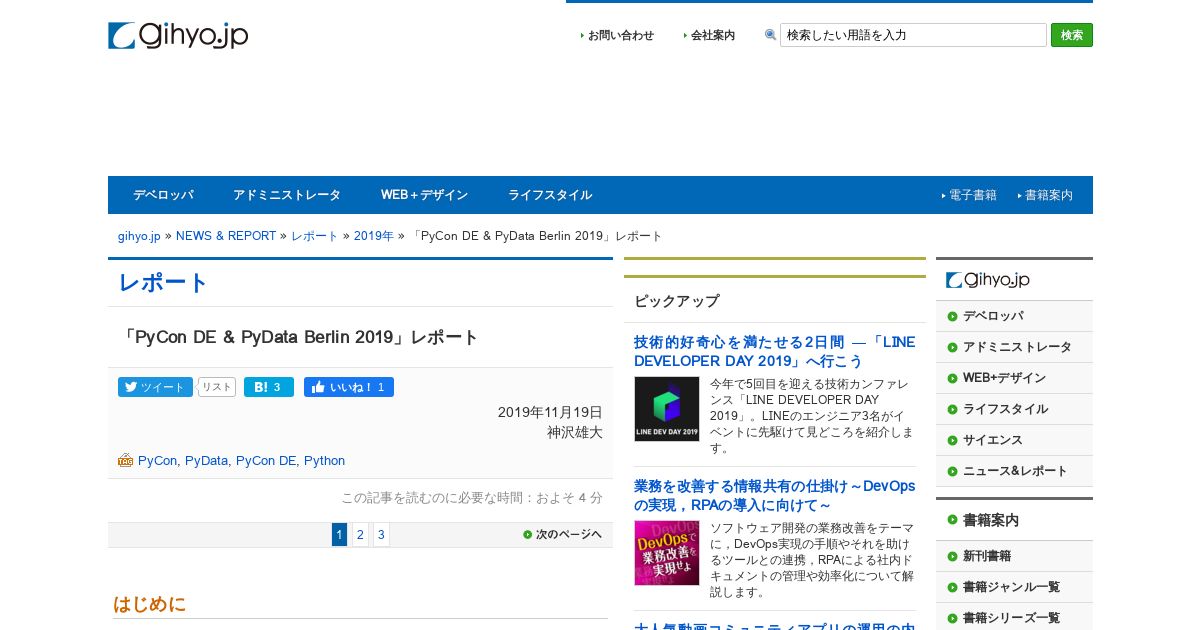Open sidebar WEB+デザイン item
The width and height of the screenshot is (1200, 630).
[1014, 378]
